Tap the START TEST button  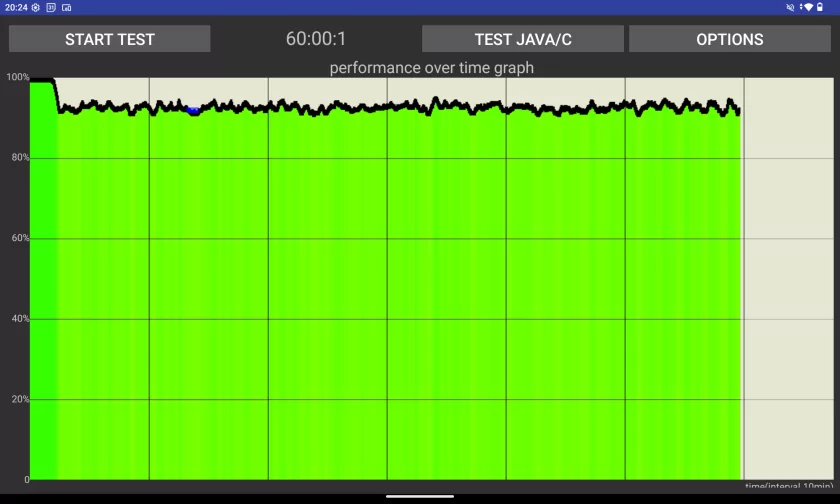pos(110,39)
